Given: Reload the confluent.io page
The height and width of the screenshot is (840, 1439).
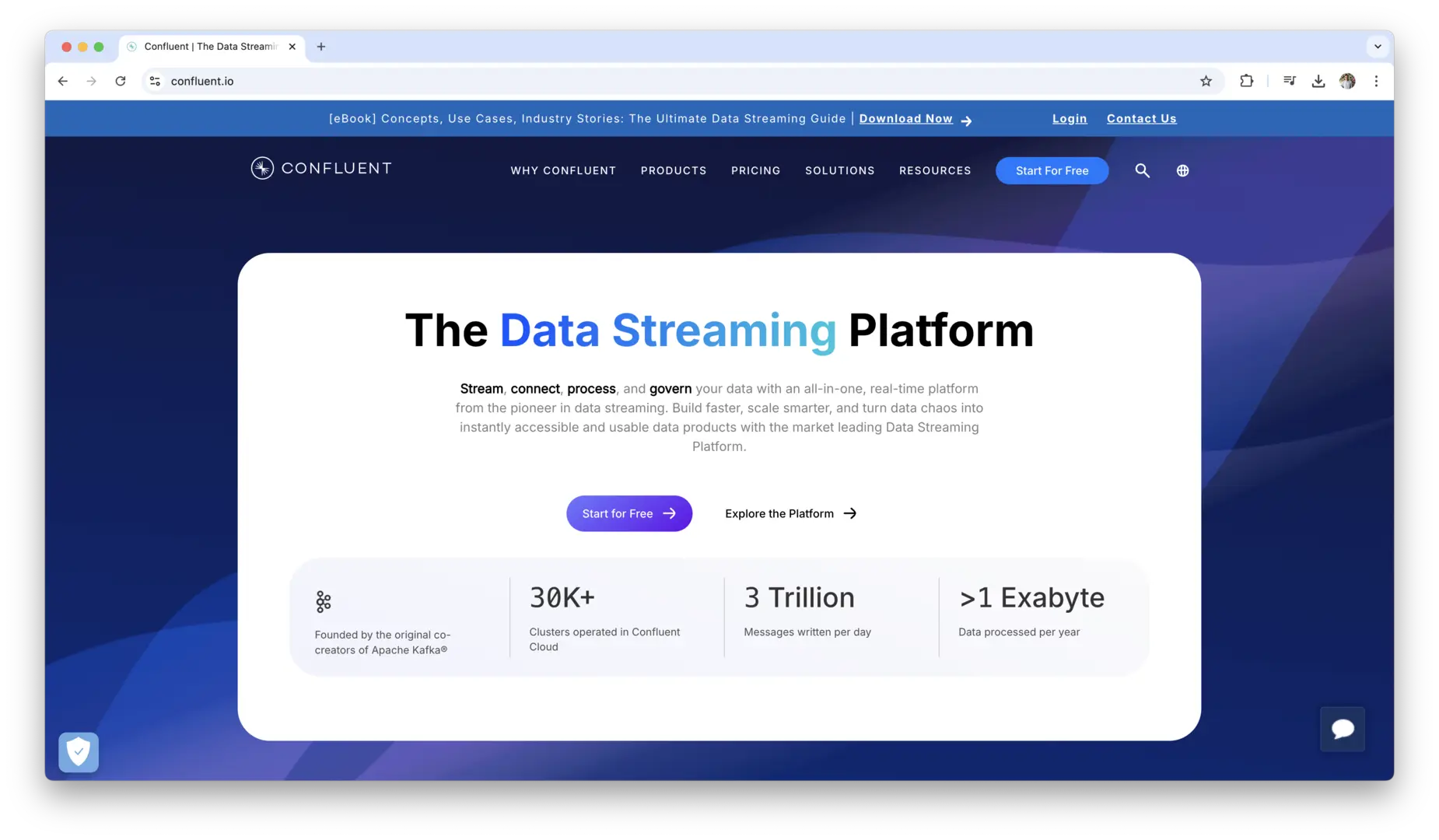Looking at the screenshot, I should [x=121, y=81].
